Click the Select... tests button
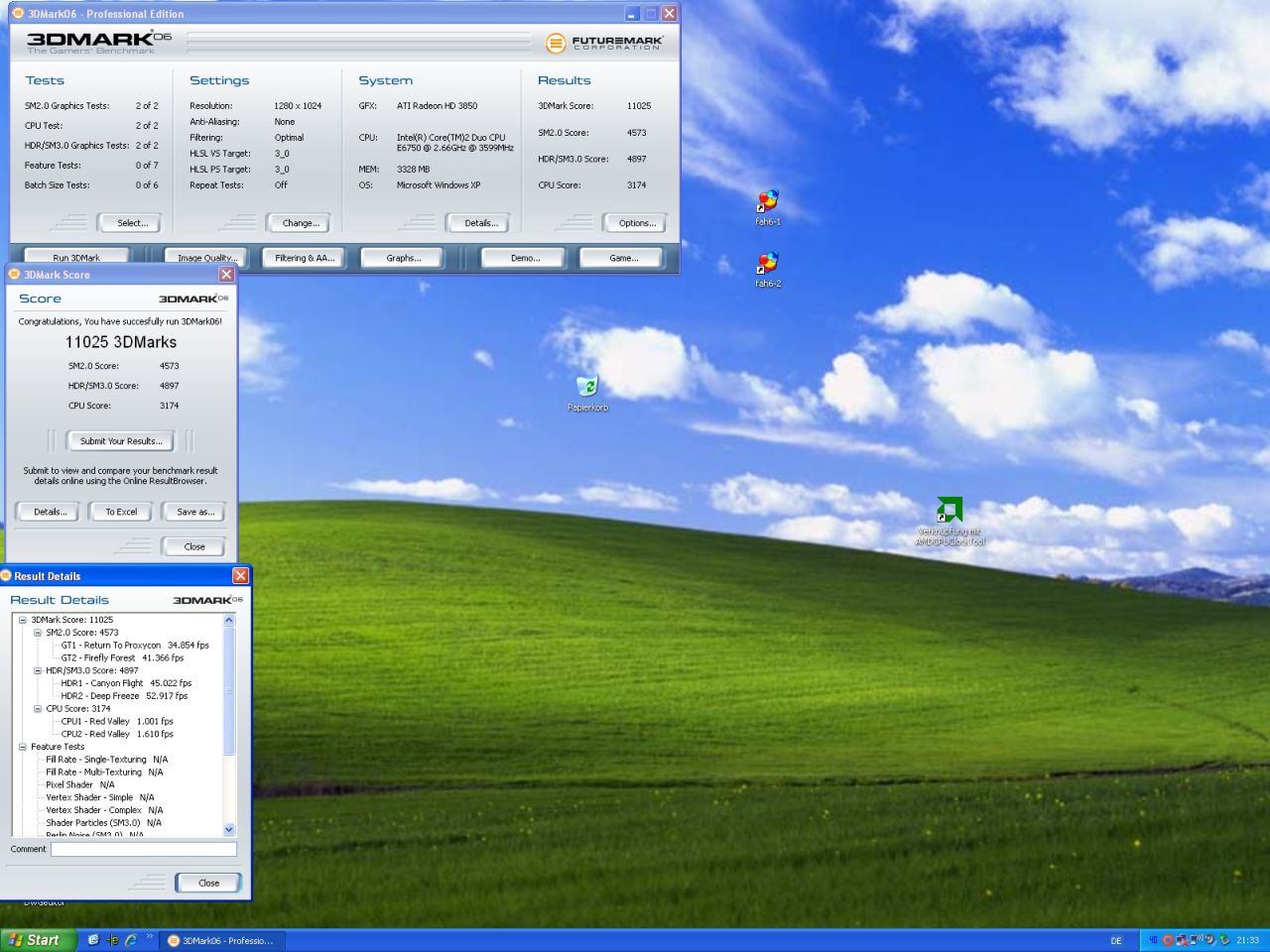 pos(129,223)
